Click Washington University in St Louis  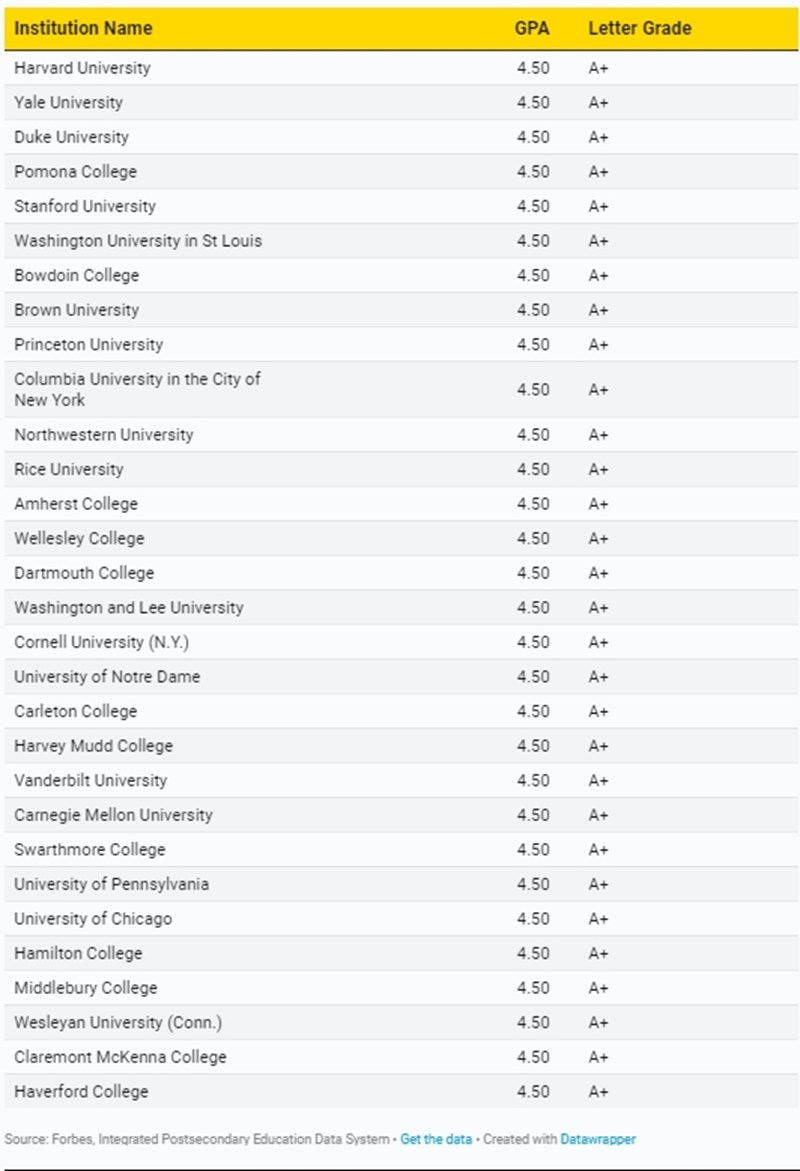[x=138, y=241]
